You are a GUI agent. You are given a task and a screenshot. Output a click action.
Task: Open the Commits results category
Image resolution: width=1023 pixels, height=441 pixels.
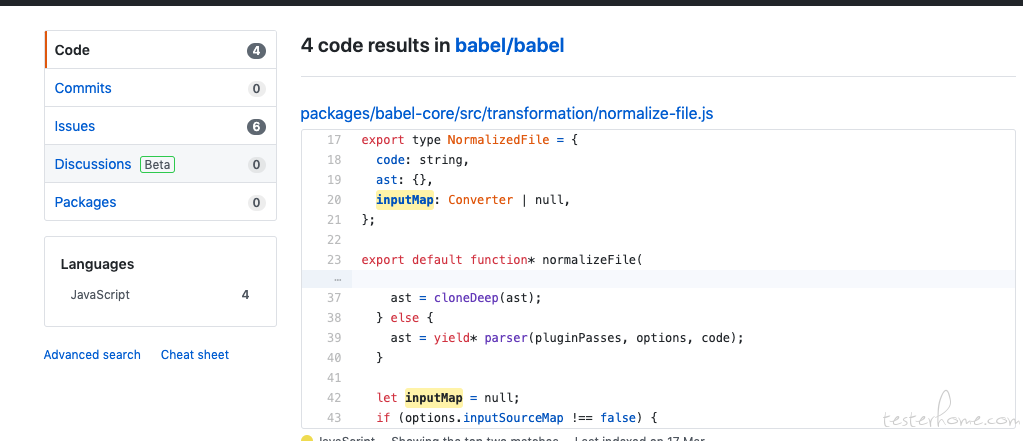[160, 88]
